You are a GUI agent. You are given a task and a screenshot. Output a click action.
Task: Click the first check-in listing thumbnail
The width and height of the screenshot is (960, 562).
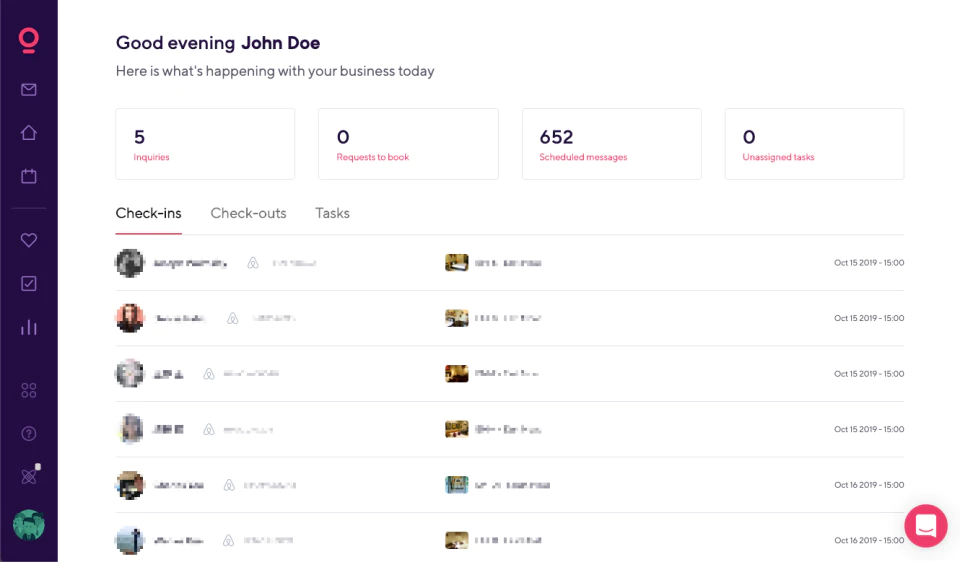tap(456, 263)
